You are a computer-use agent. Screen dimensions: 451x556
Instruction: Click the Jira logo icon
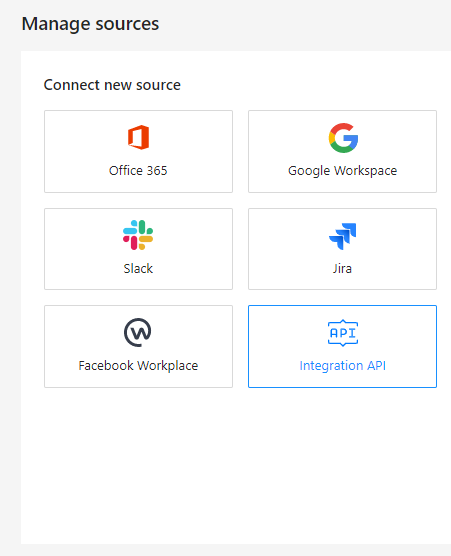coord(343,236)
